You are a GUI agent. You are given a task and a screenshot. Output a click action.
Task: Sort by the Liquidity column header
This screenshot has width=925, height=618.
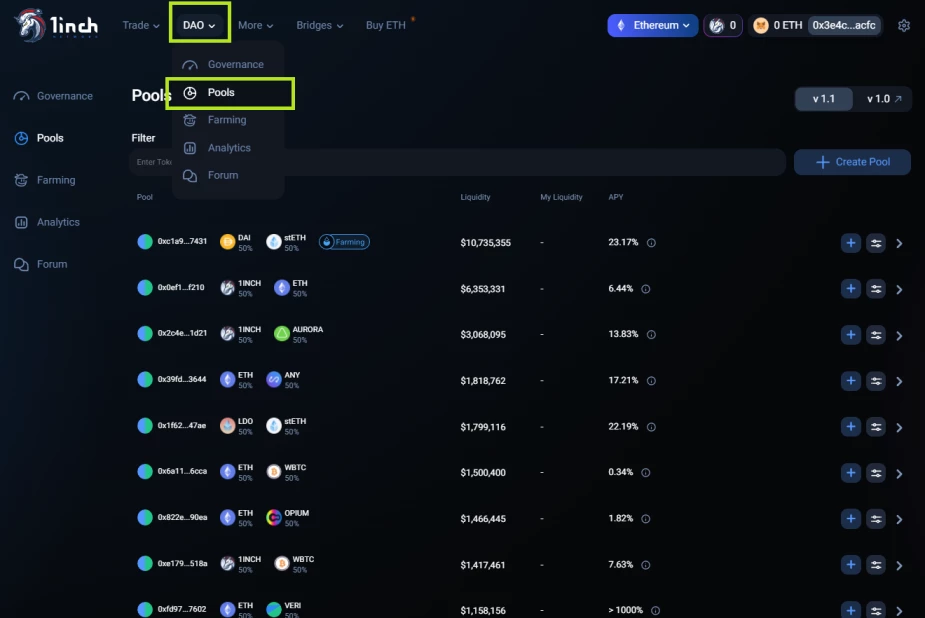coord(475,197)
